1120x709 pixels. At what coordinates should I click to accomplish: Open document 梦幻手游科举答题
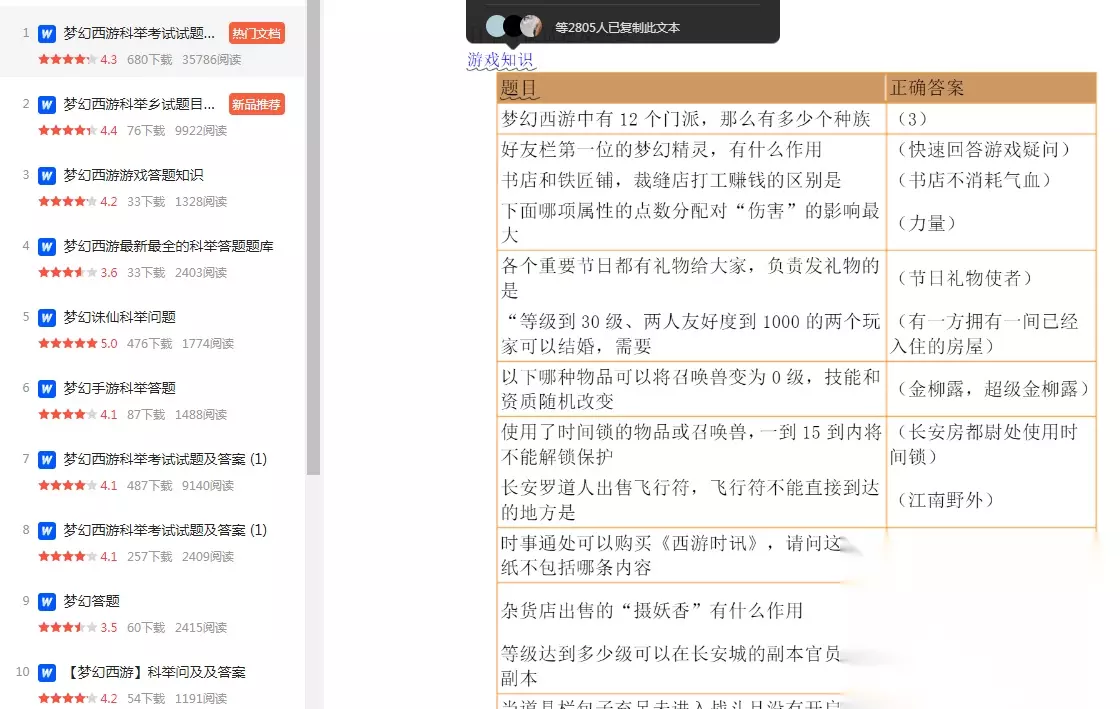(x=119, y=388)
